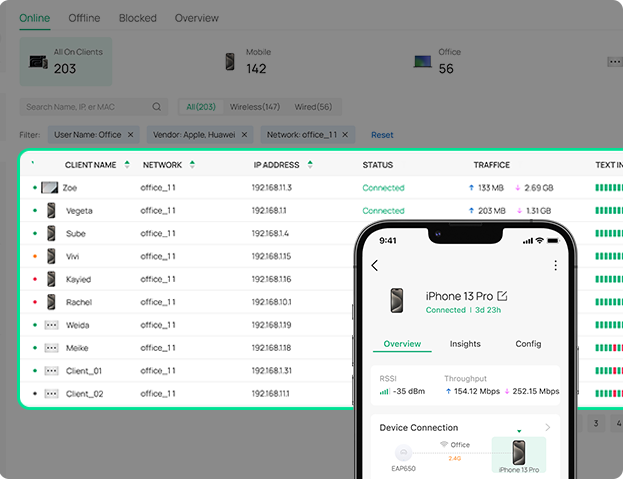Sort by Client Name column

click(x=127, y=165)
